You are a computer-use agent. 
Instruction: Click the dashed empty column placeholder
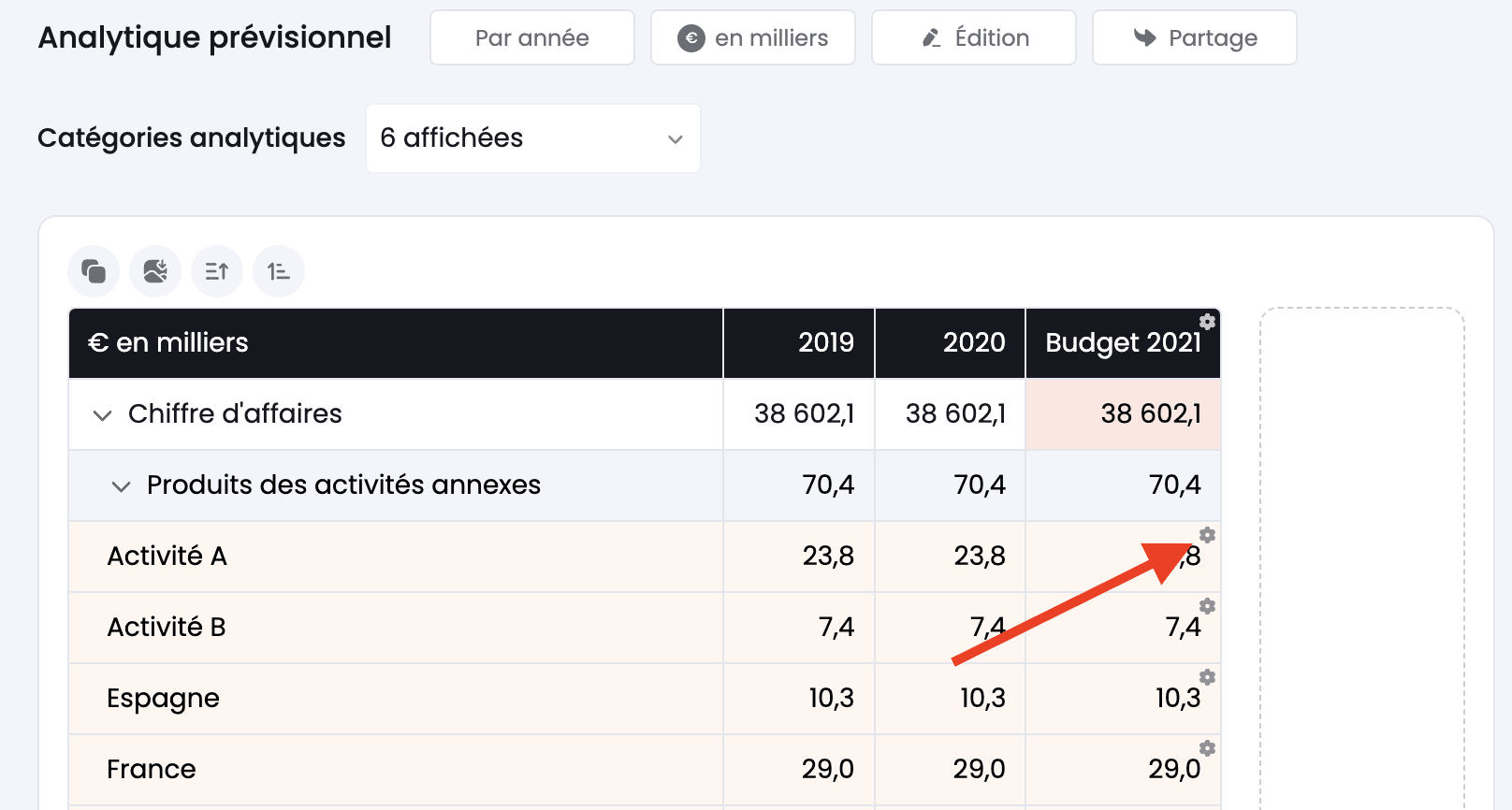1362,558
